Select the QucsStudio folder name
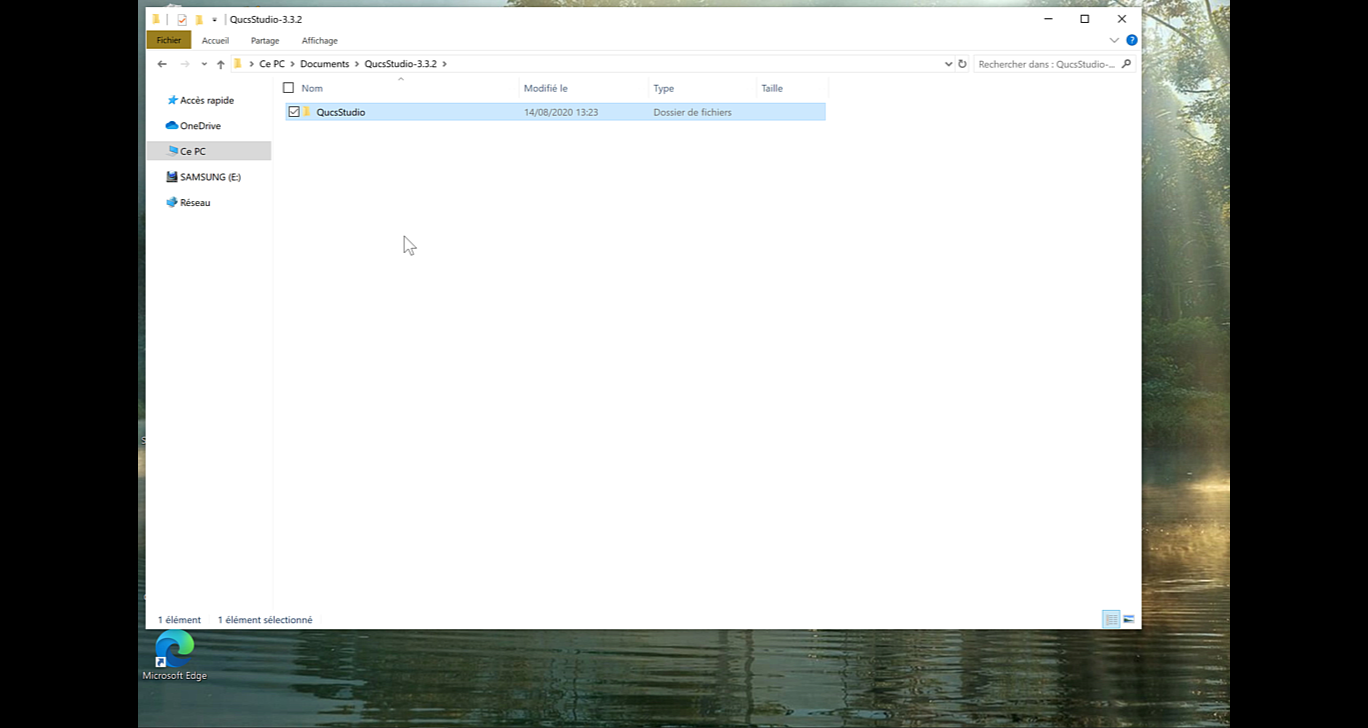Image resolution: width=1368 pixels, height=728 pixels. [341, 112]
